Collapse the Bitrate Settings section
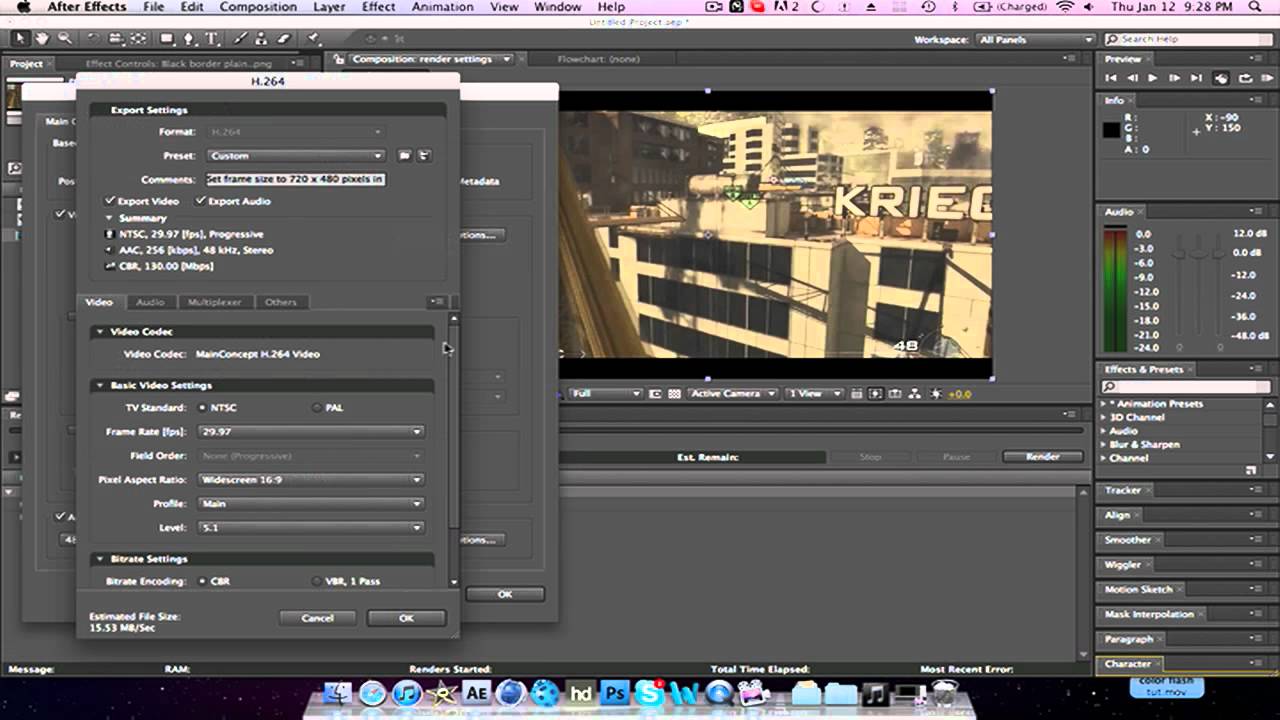1280x720 pixels. tap(100, 559)
